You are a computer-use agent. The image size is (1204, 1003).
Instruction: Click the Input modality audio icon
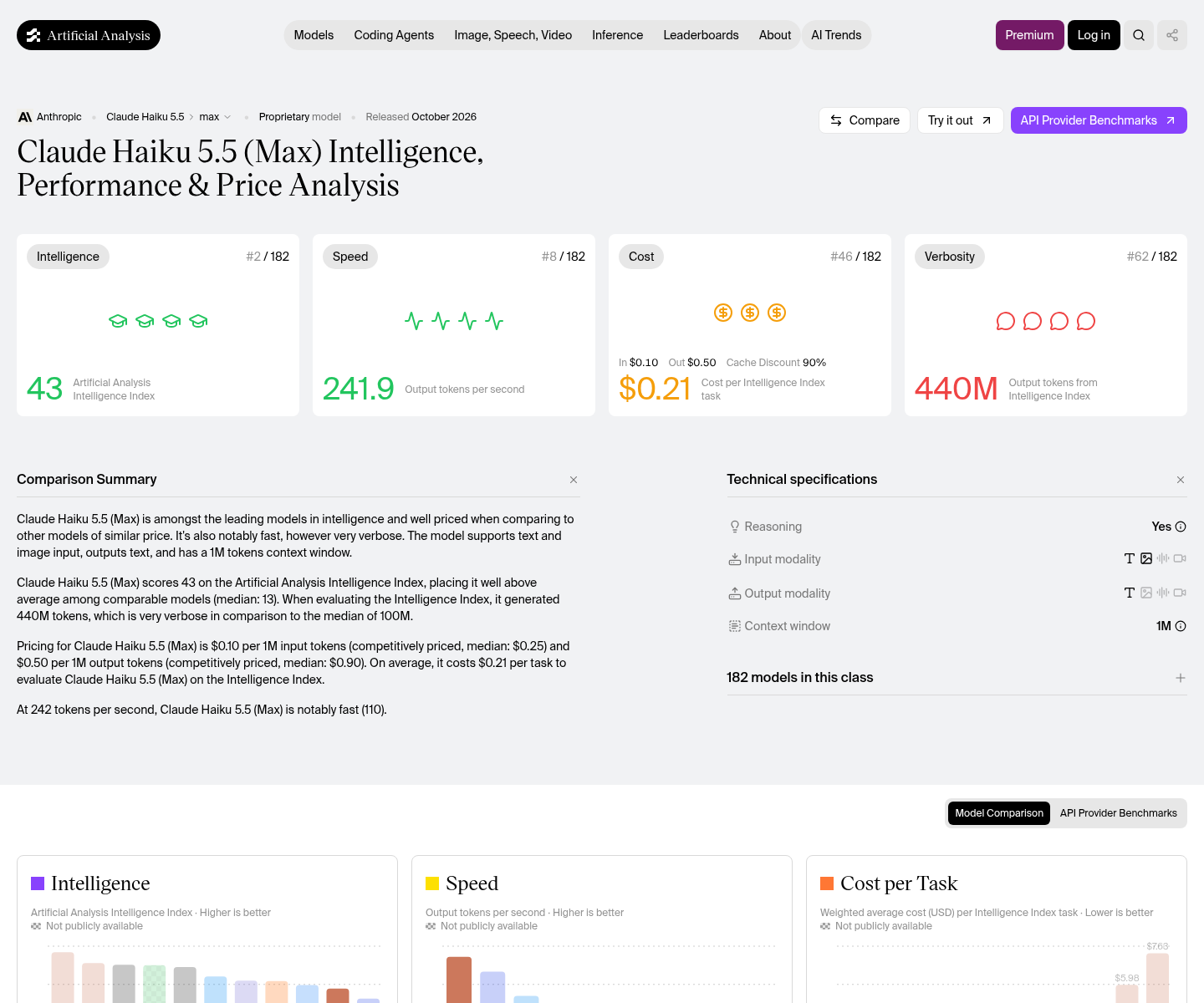(1163, 558)
